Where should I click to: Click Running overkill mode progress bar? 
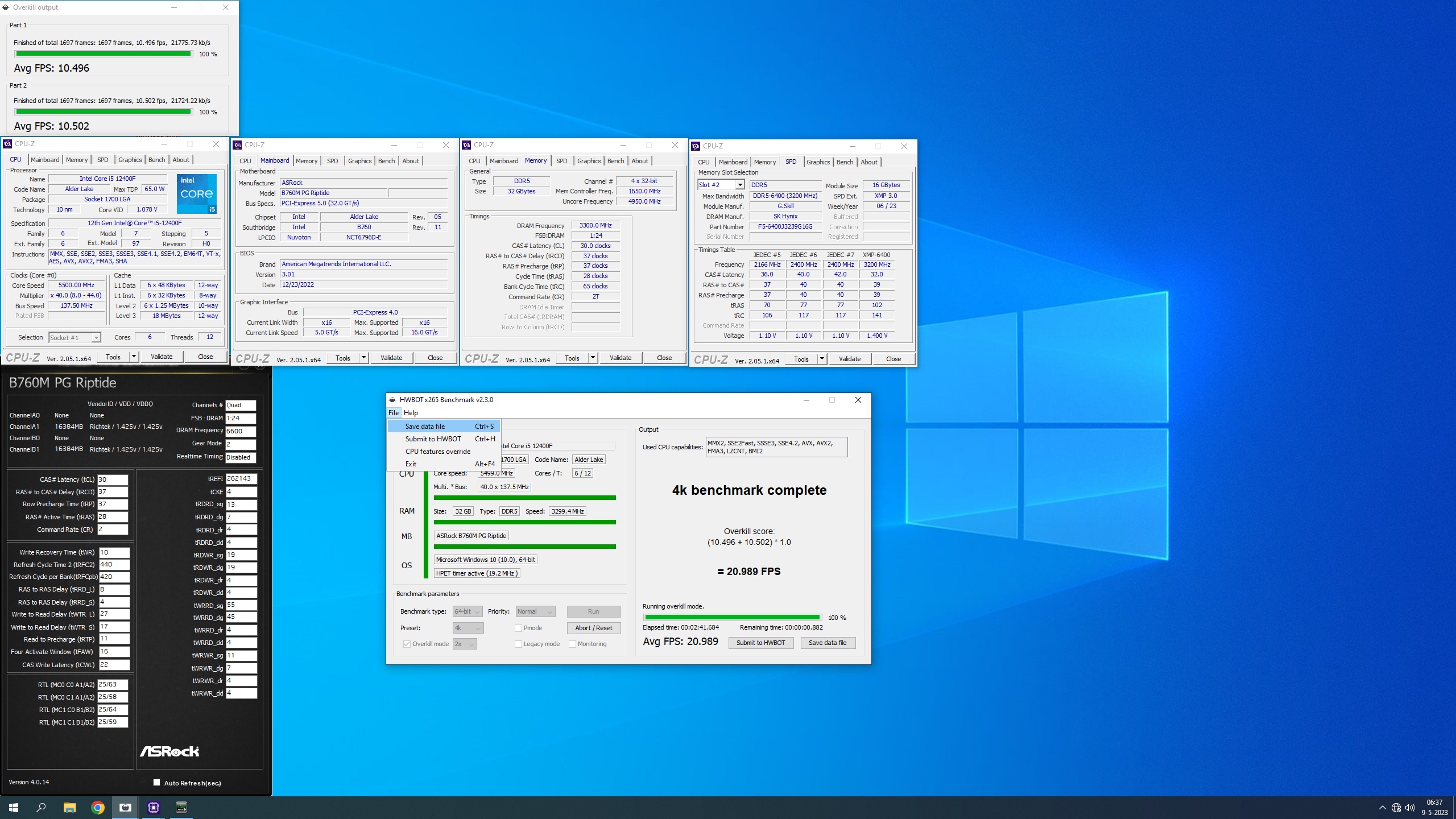pos(733,617)
